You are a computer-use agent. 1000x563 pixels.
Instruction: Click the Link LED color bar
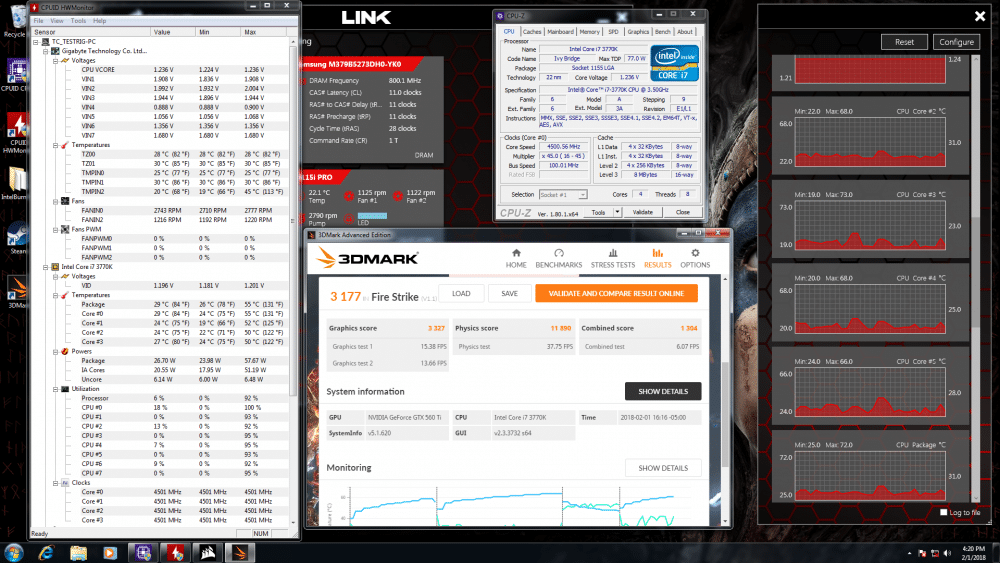372,216
